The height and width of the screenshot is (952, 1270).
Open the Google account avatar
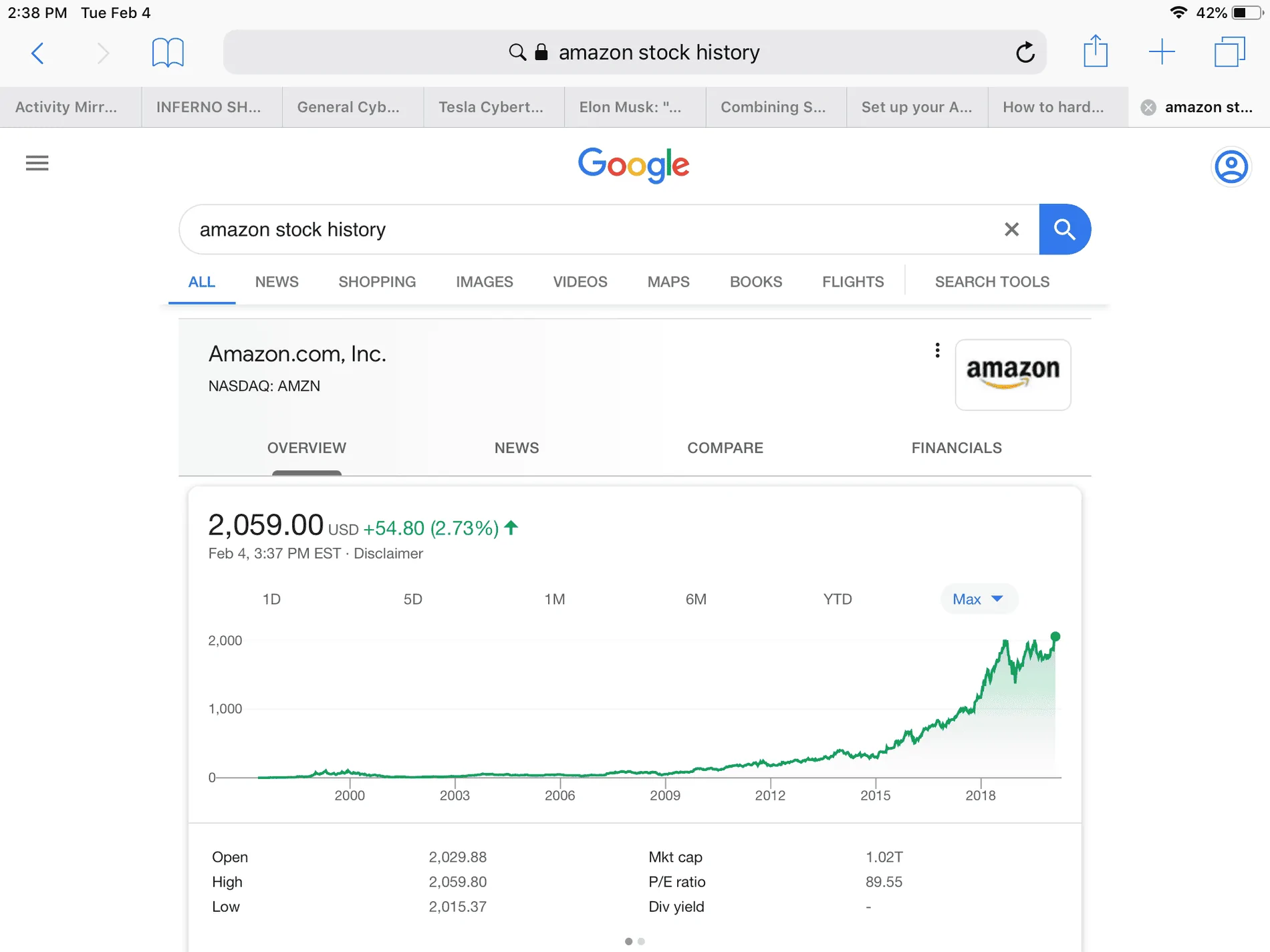click(x=1231, y=167)
